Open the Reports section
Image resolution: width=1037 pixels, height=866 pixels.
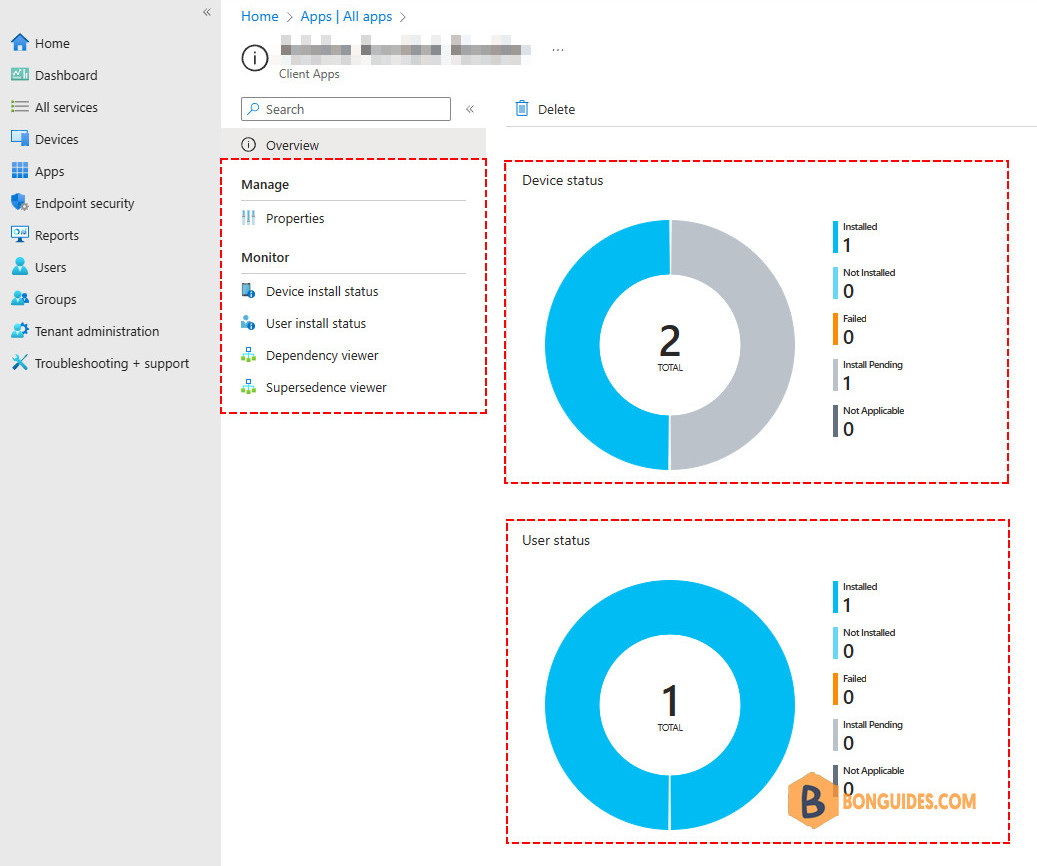point(57,235)
